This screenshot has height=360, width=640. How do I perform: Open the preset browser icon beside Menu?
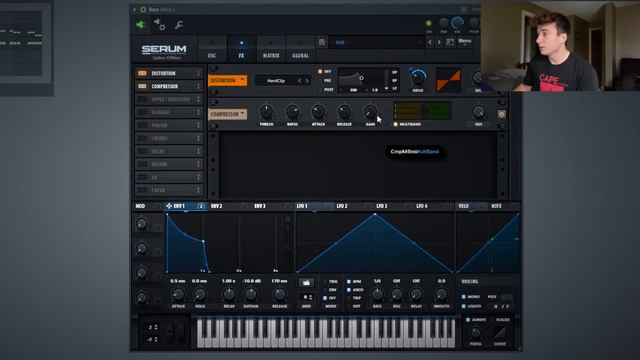click(450, 42)
